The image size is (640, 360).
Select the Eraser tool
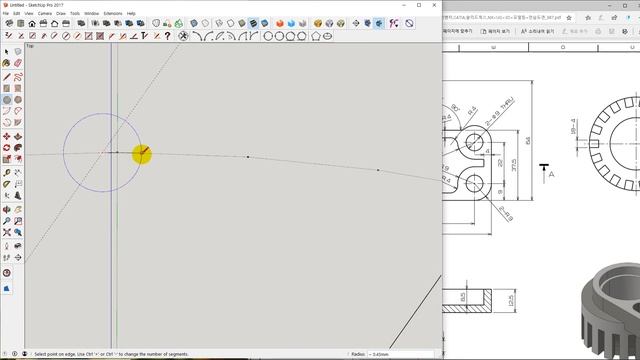(18, 63)
